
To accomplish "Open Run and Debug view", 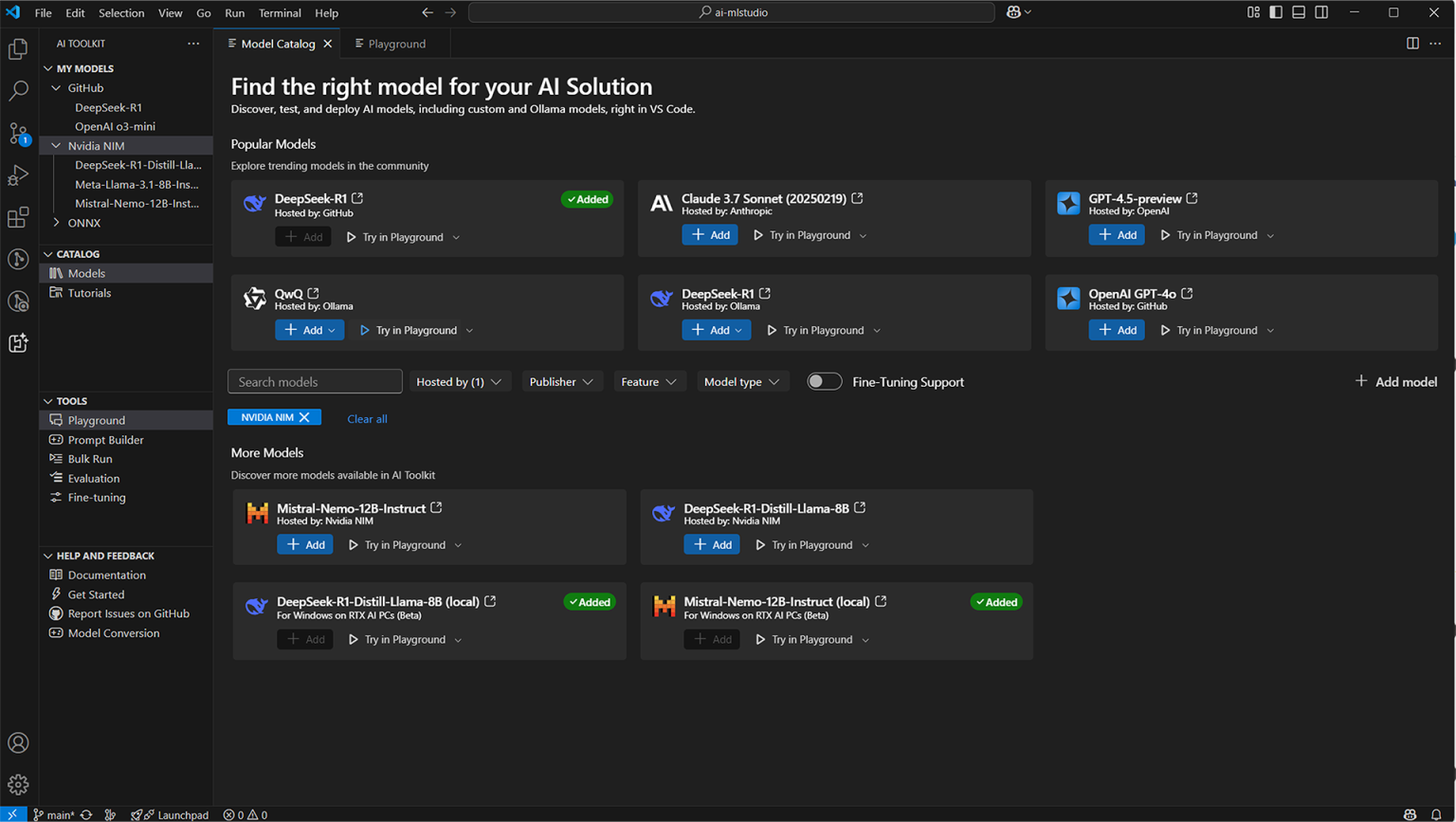I will [18, 175].
